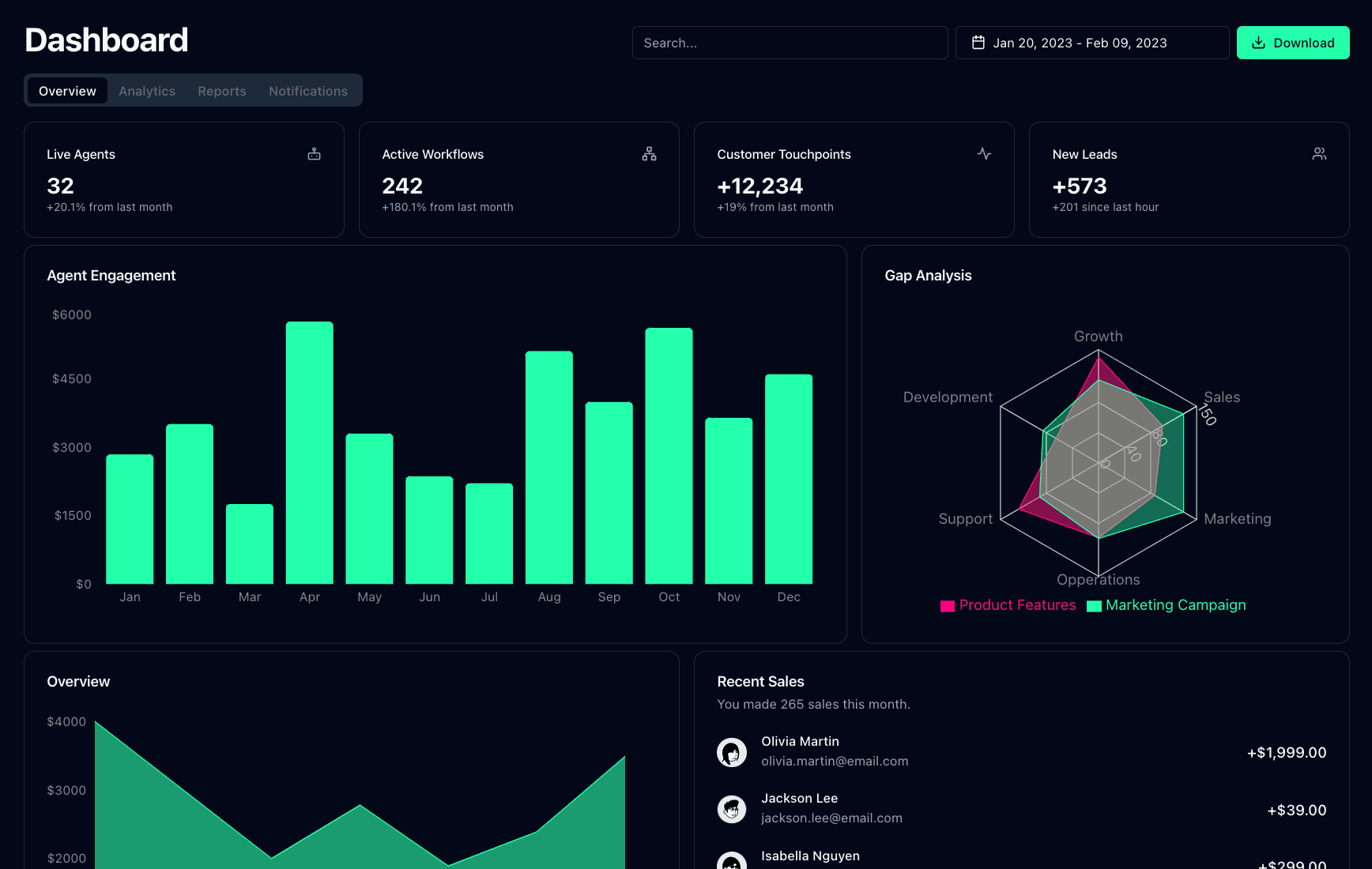Click '+201 since last hour' text

[x=1105, y=207]
